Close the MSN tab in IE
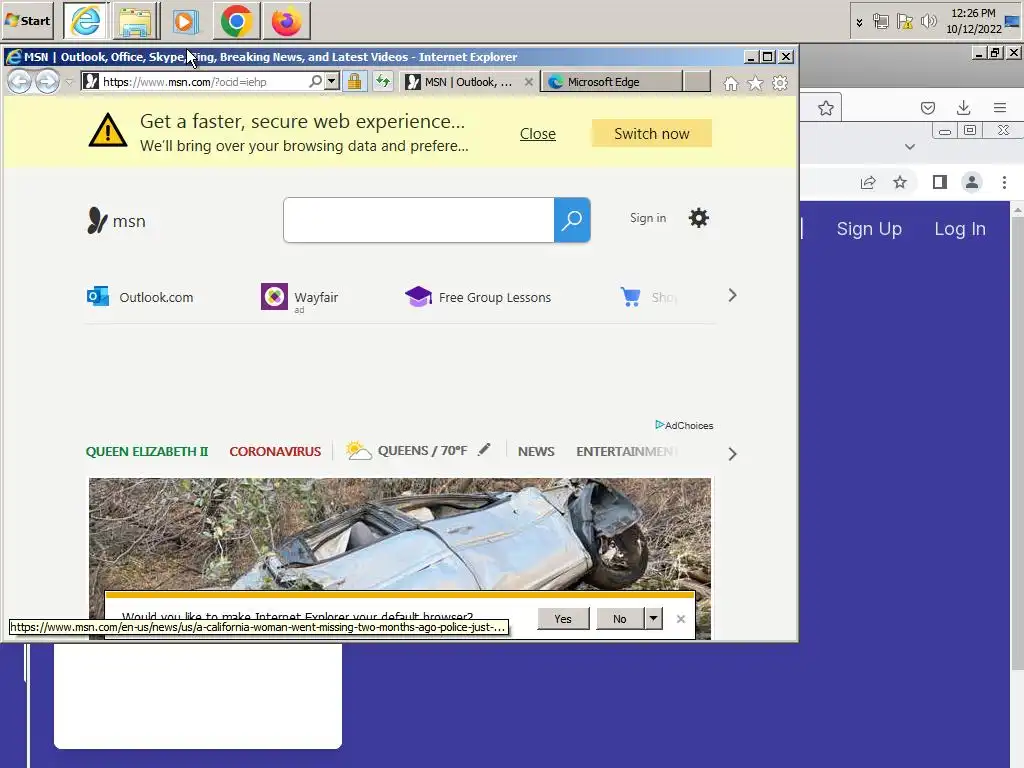 [528, 82]
